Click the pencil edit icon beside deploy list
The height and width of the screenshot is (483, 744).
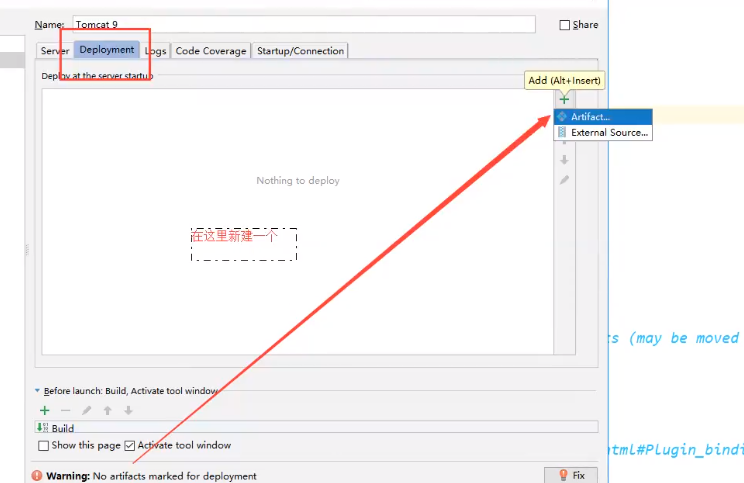pyautogui.click(x=564, y=180)
